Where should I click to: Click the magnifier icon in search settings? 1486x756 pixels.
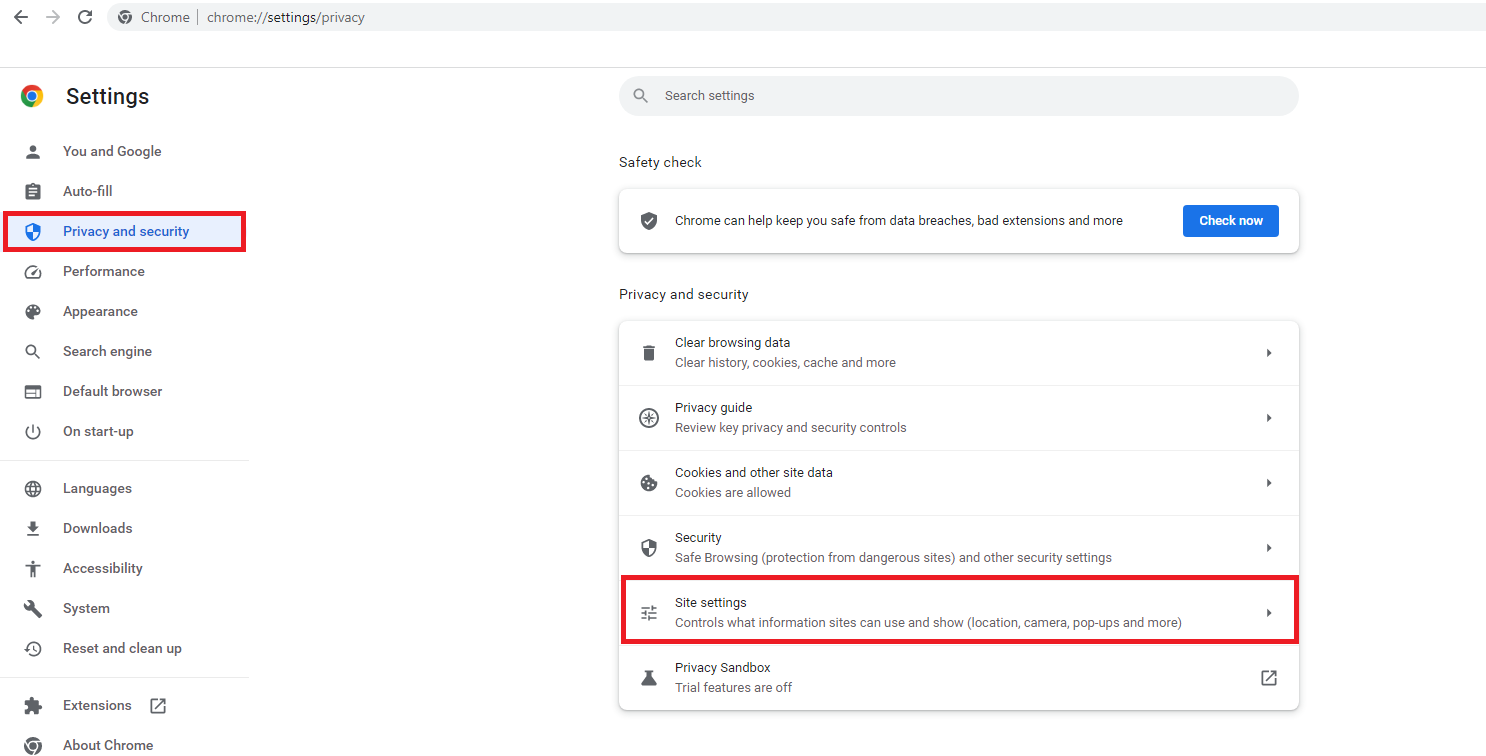(x=641, y=96)
